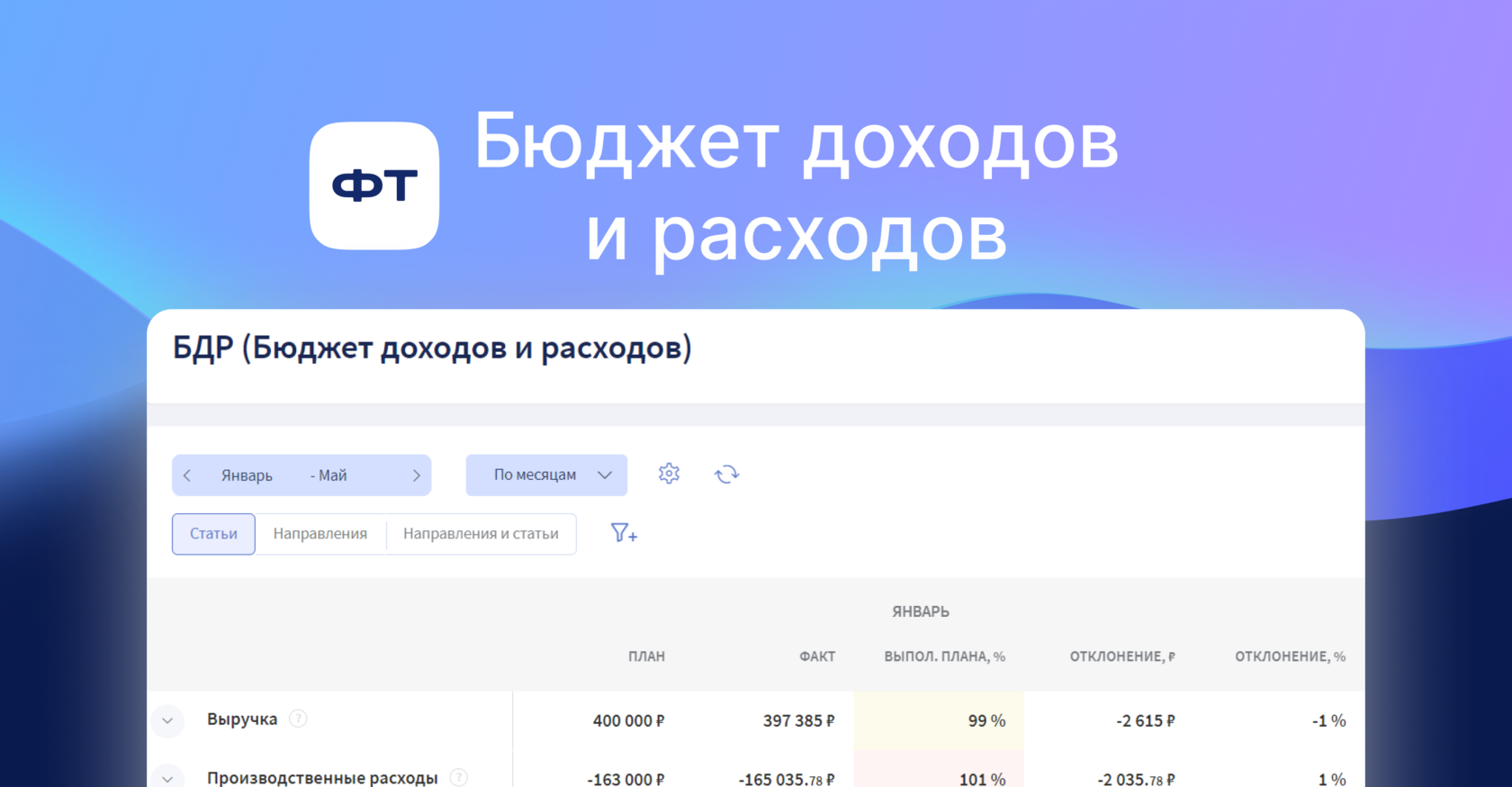Click the ФТ app logo

pos(374,185)
